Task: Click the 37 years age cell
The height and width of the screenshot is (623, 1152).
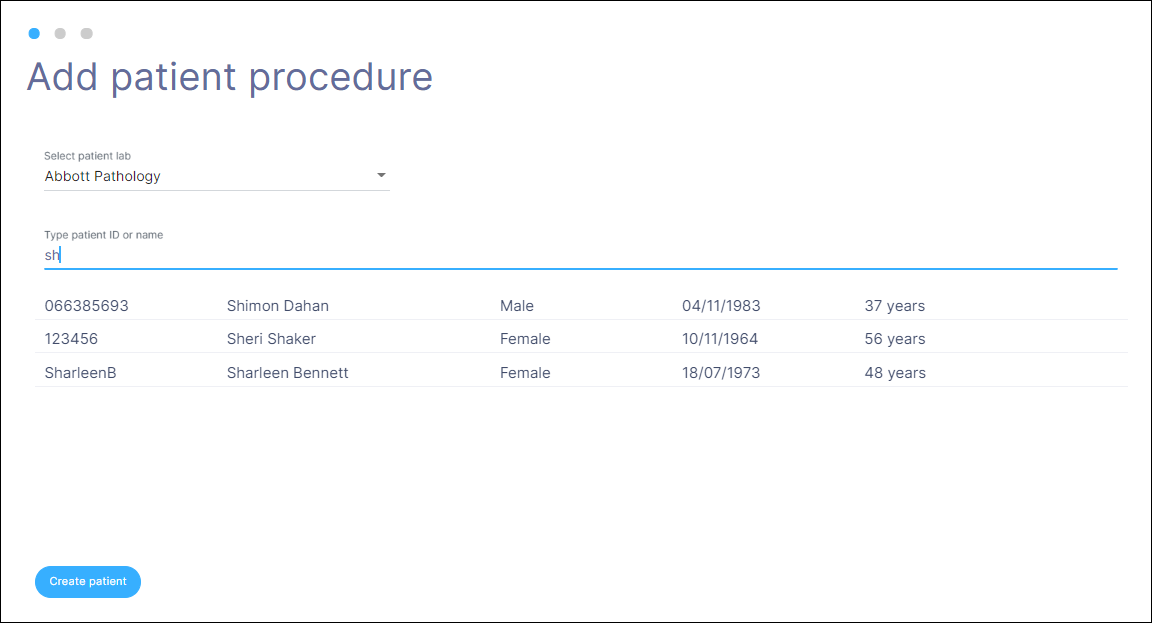Action: 895,306
